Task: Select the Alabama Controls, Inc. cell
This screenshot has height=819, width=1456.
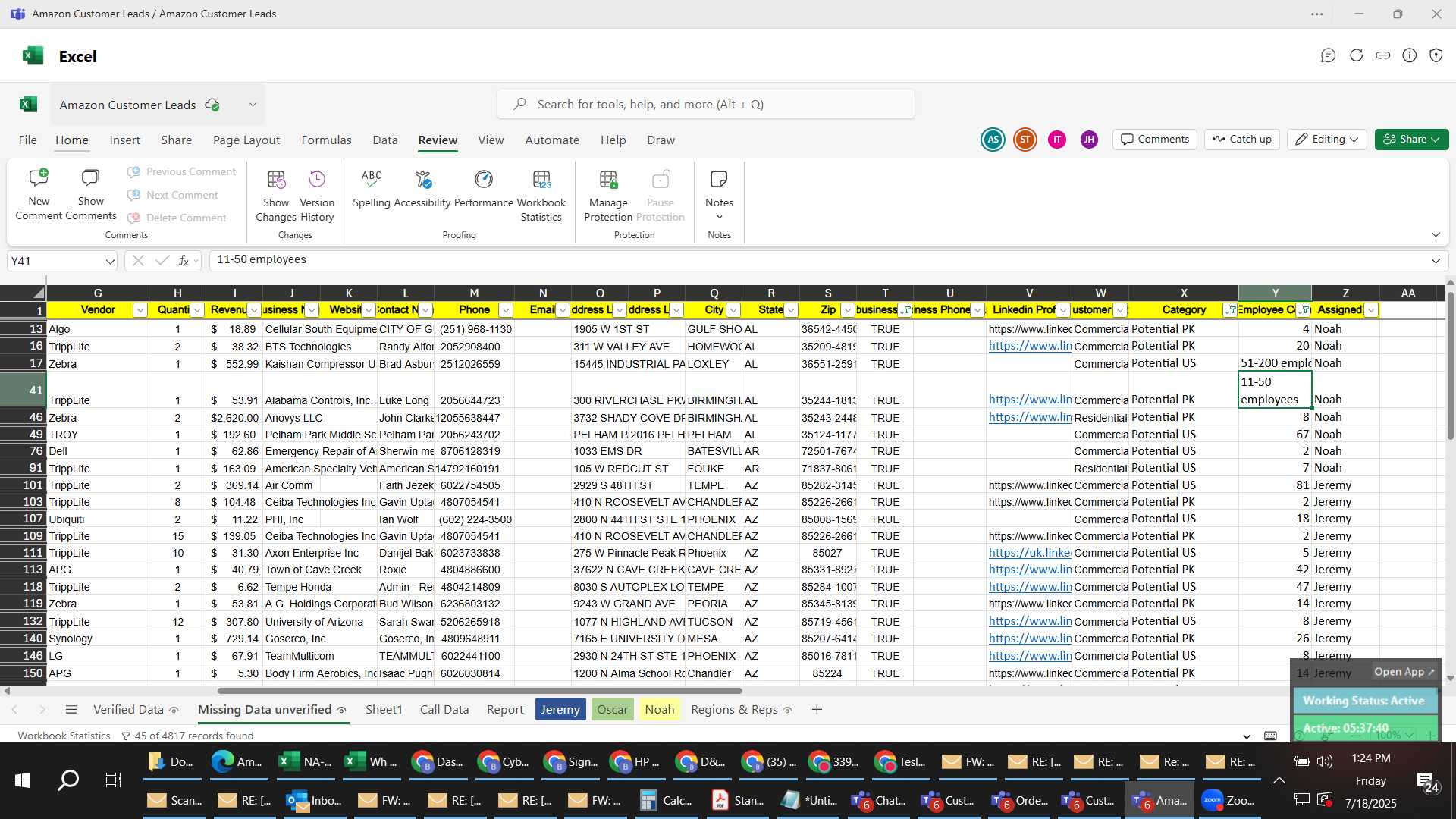Action: pos(319,391)
